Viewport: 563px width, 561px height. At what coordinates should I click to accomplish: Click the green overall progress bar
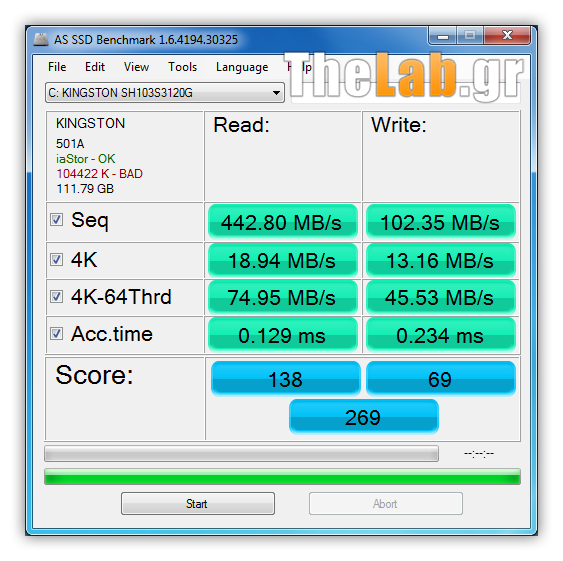coord(282,477)
